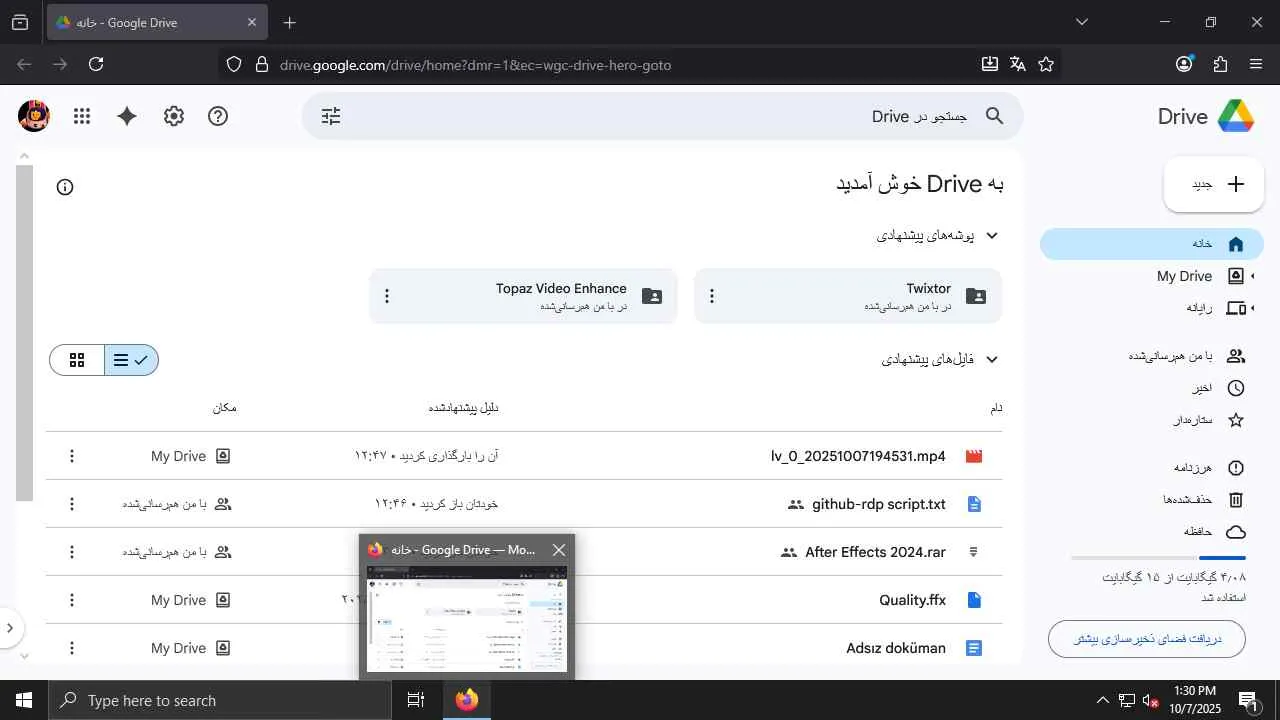The width and height of the screenshot is (1280, 720).
Task: Open more actions for lv_0_20251007194531.mp4
Action: coord(71,456)
